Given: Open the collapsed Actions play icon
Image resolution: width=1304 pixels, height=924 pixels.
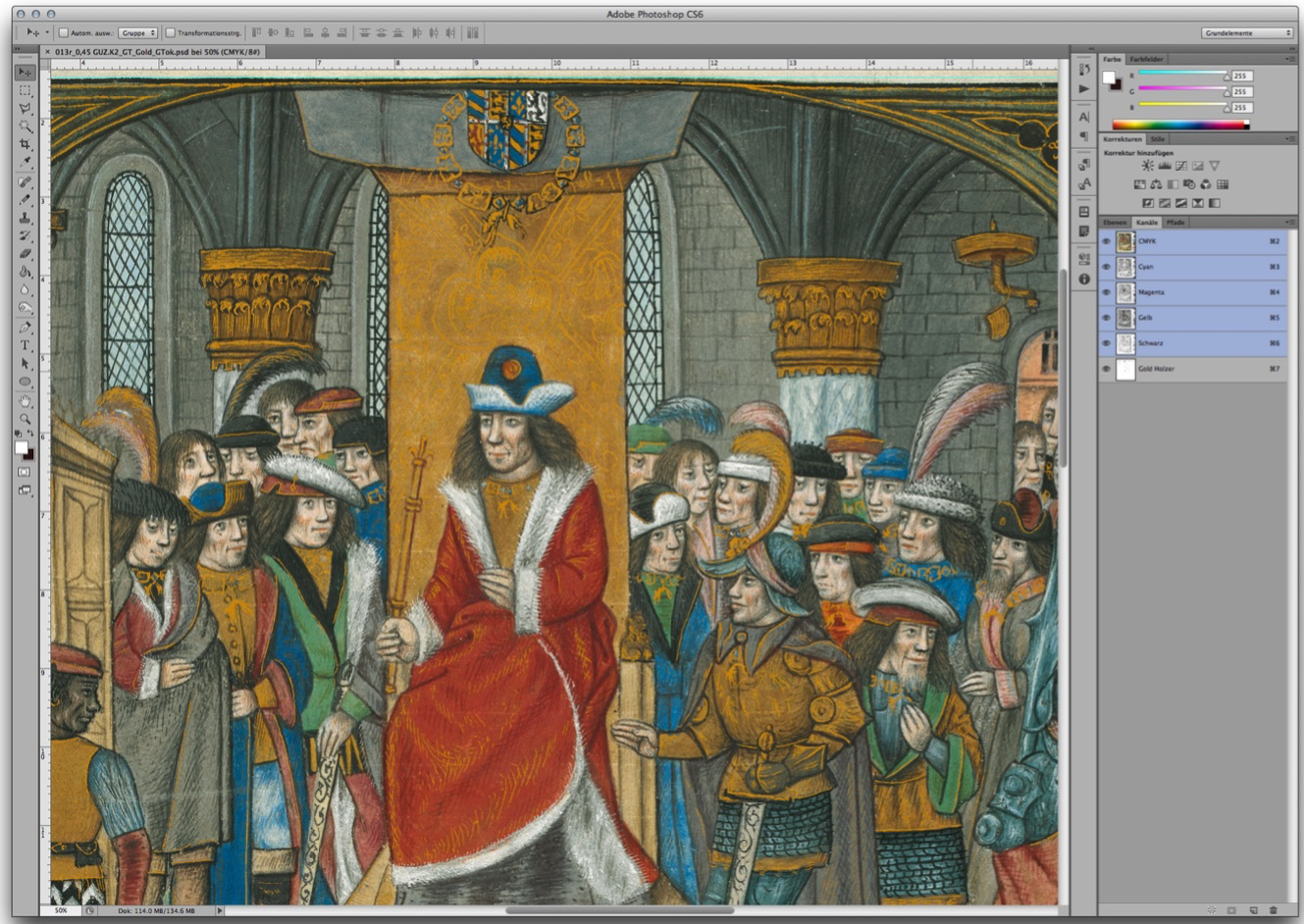Looking at the screenshot, I should coord(1083,88).
